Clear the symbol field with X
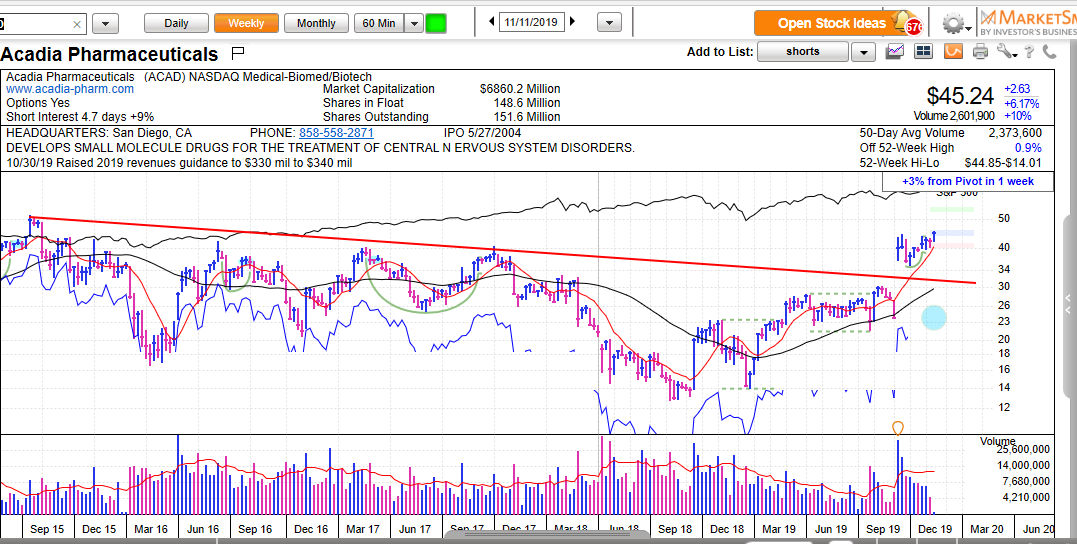Image resolution: width=1077 pixels, height=544 pixels. pos(77,24)
